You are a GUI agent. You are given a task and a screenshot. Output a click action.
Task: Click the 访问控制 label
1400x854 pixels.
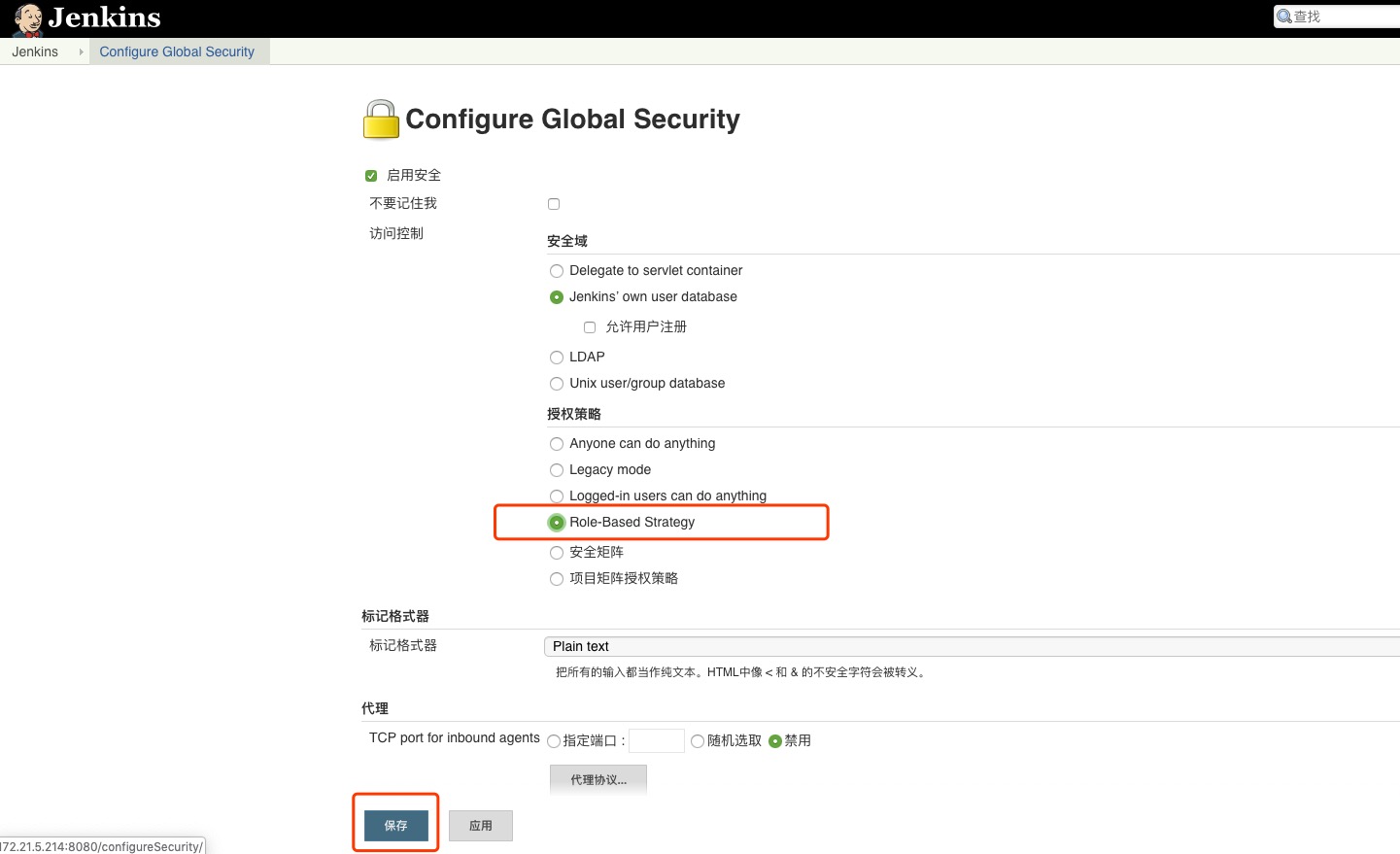point(396,233)
